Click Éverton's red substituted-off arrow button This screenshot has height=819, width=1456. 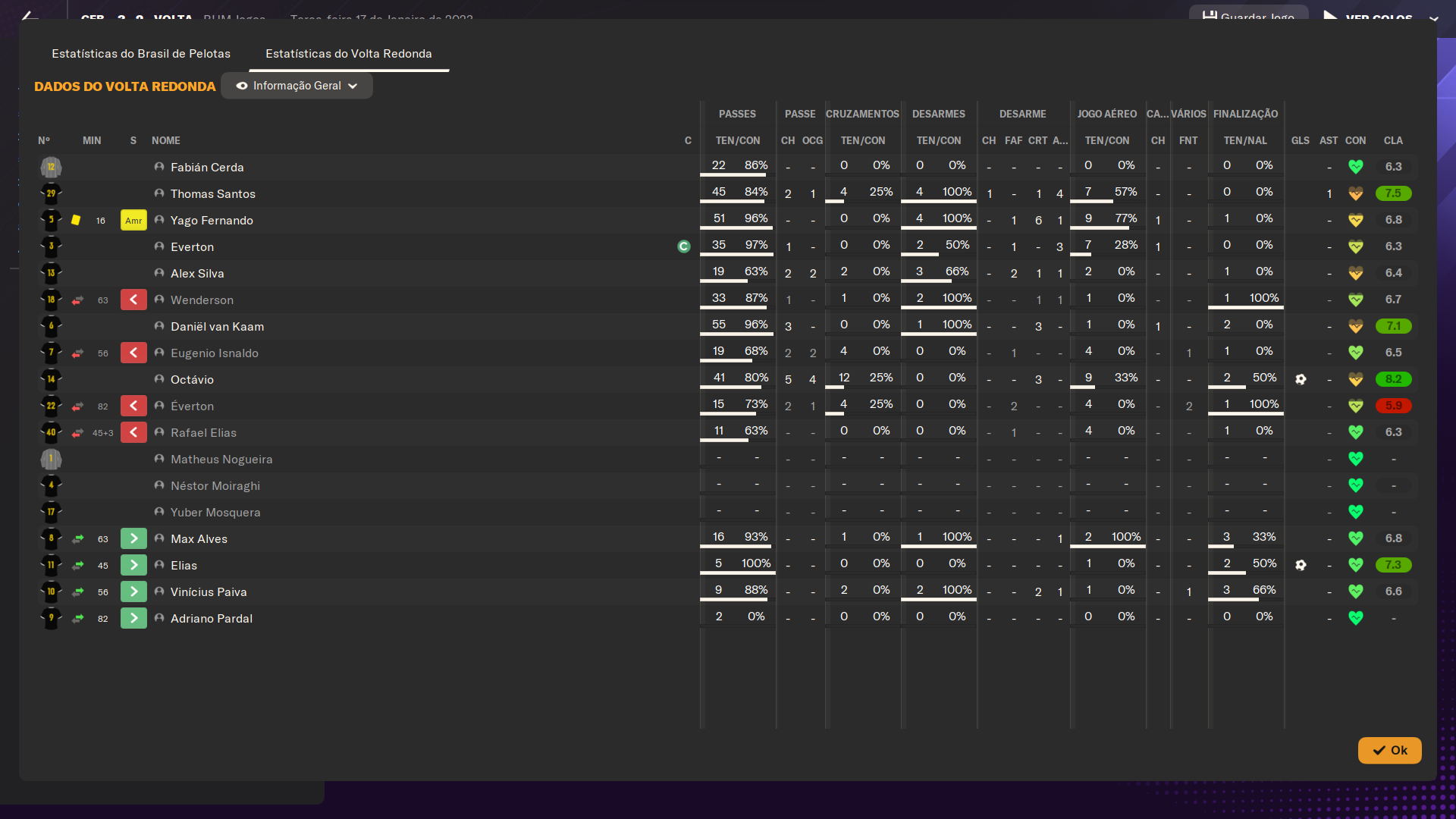(133, 406)
